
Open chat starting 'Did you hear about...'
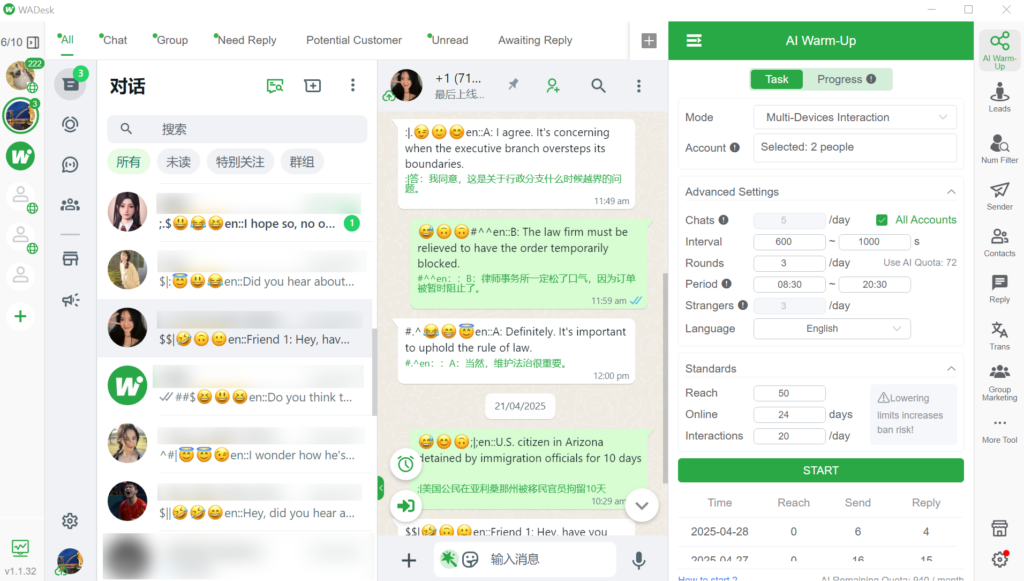235,270
